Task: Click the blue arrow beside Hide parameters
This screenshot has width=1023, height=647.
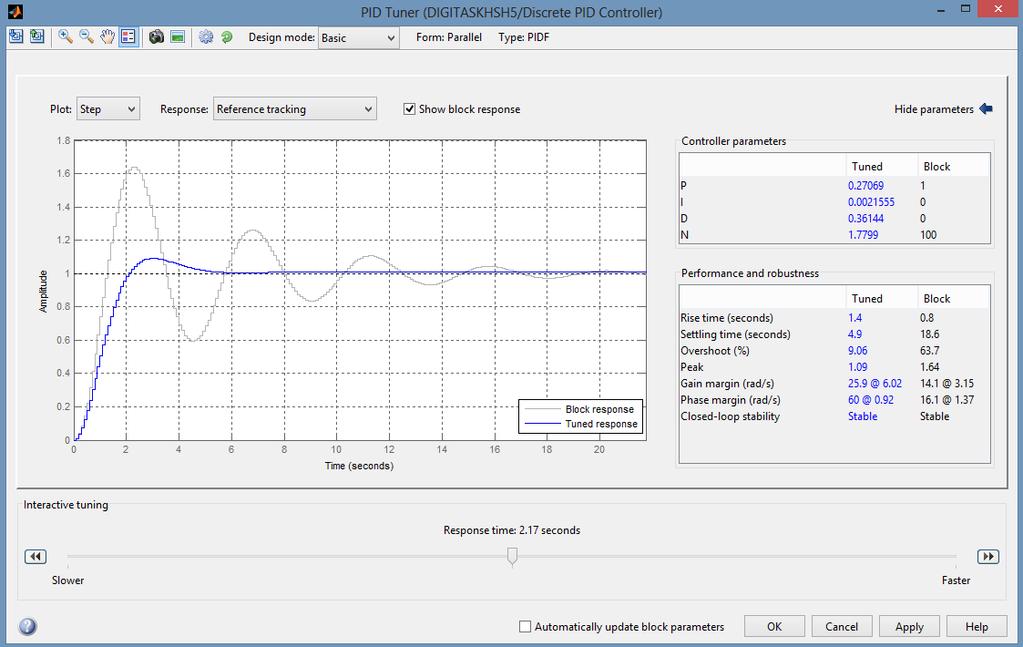Action: coord(986,109)
